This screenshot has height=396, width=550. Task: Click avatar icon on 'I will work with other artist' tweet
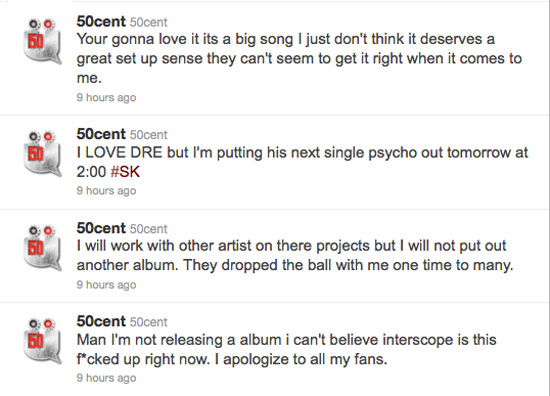42,248
